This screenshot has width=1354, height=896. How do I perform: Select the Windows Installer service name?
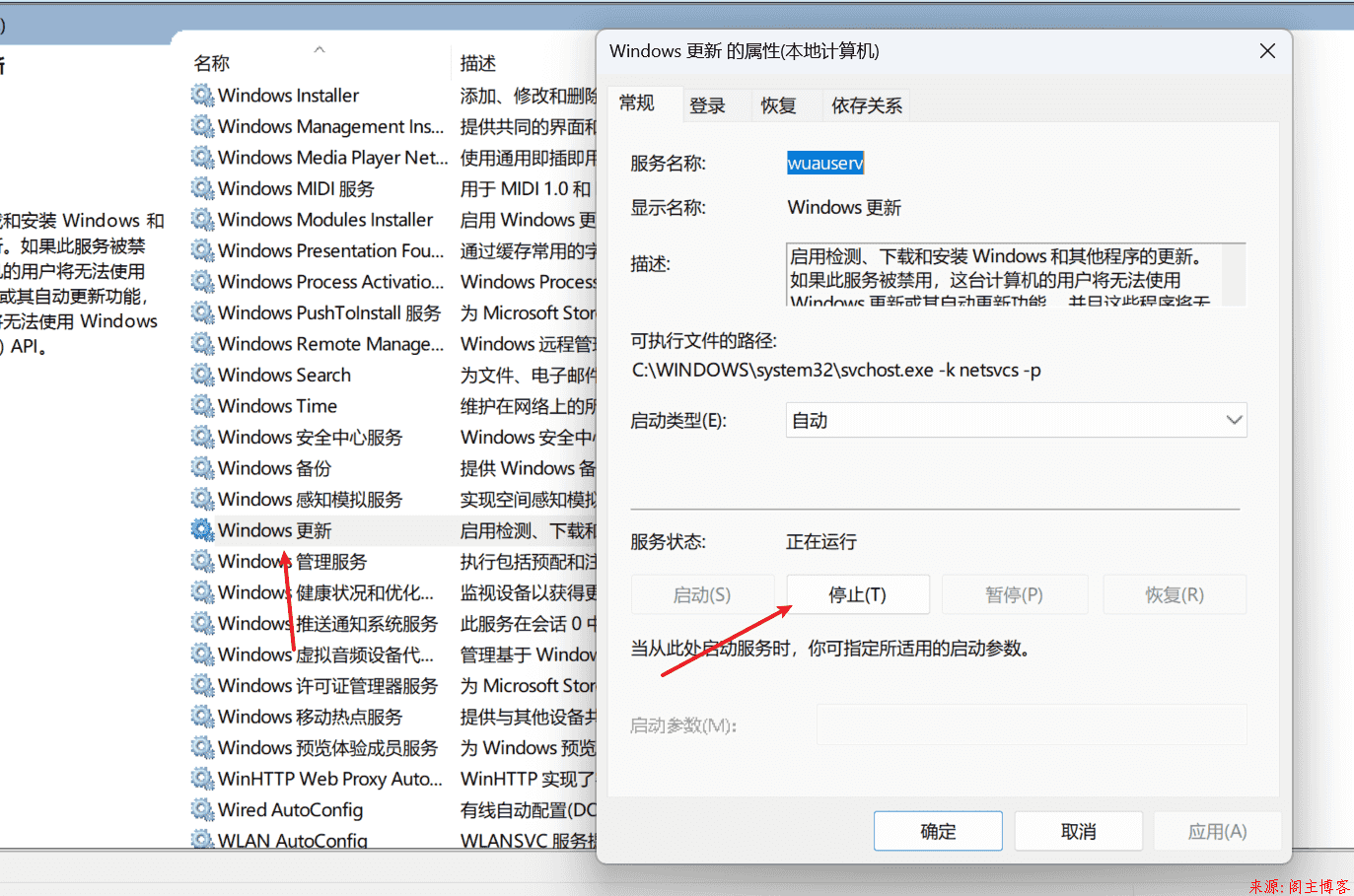click(x=288, y=96)
